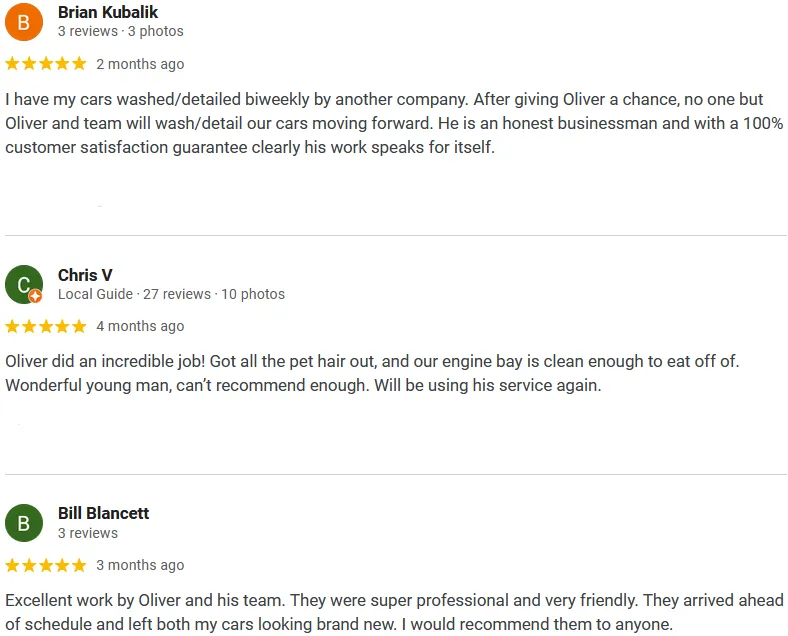
Task: Click Chris V's green avatar icon
Action: pyautogui.click(x=24, y=284)
